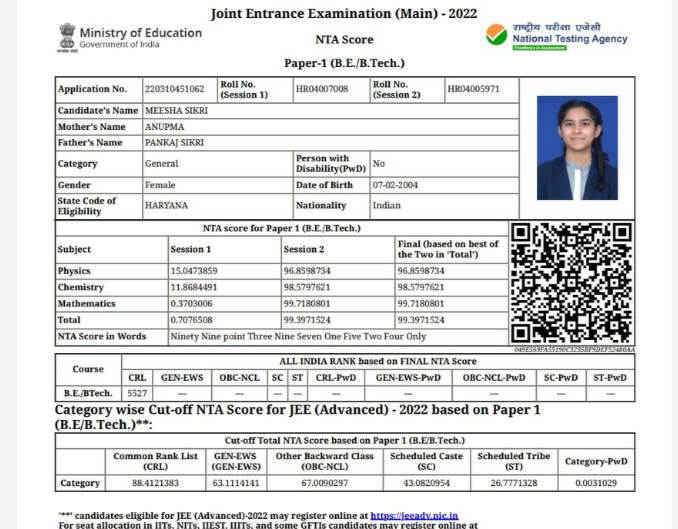Screen dimensions: 678x529
Task: Click Mathematics Session 2 score 99.7180801
Action: tap(307, 304)
